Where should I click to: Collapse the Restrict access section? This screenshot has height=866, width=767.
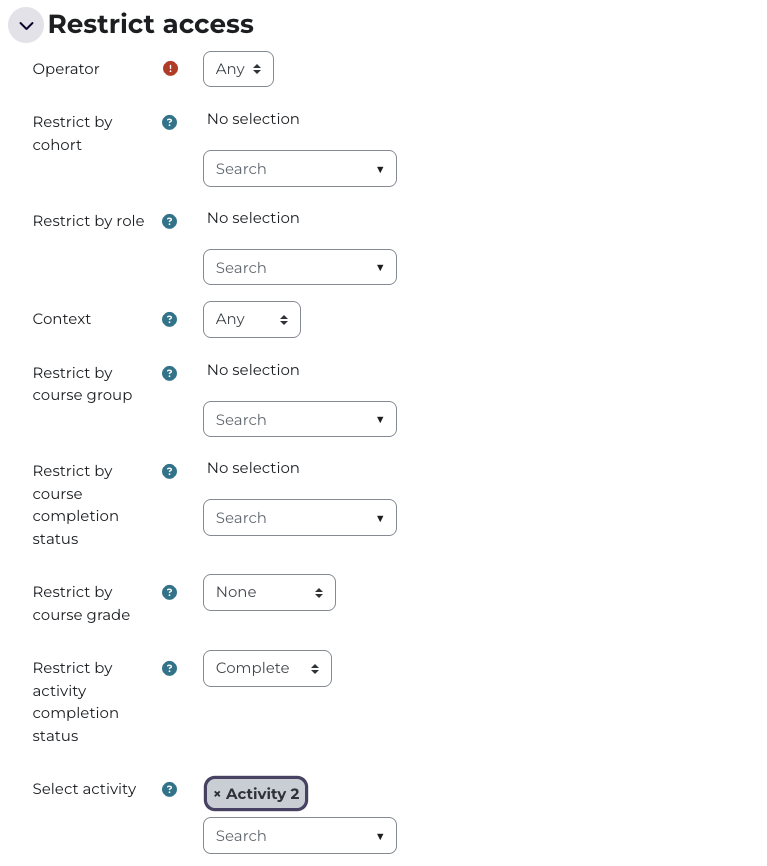point(26,25)
